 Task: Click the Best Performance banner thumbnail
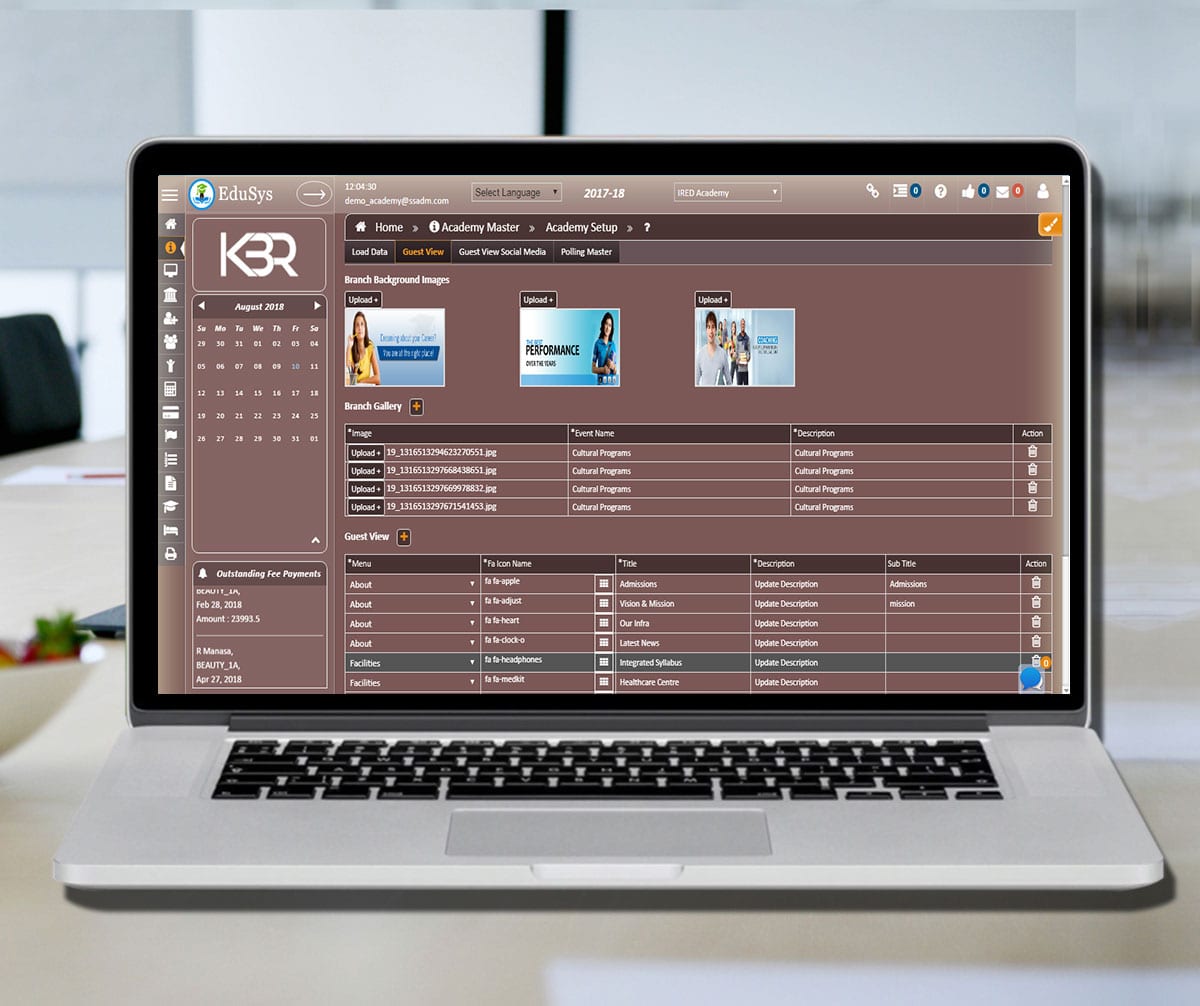[569, 347]
